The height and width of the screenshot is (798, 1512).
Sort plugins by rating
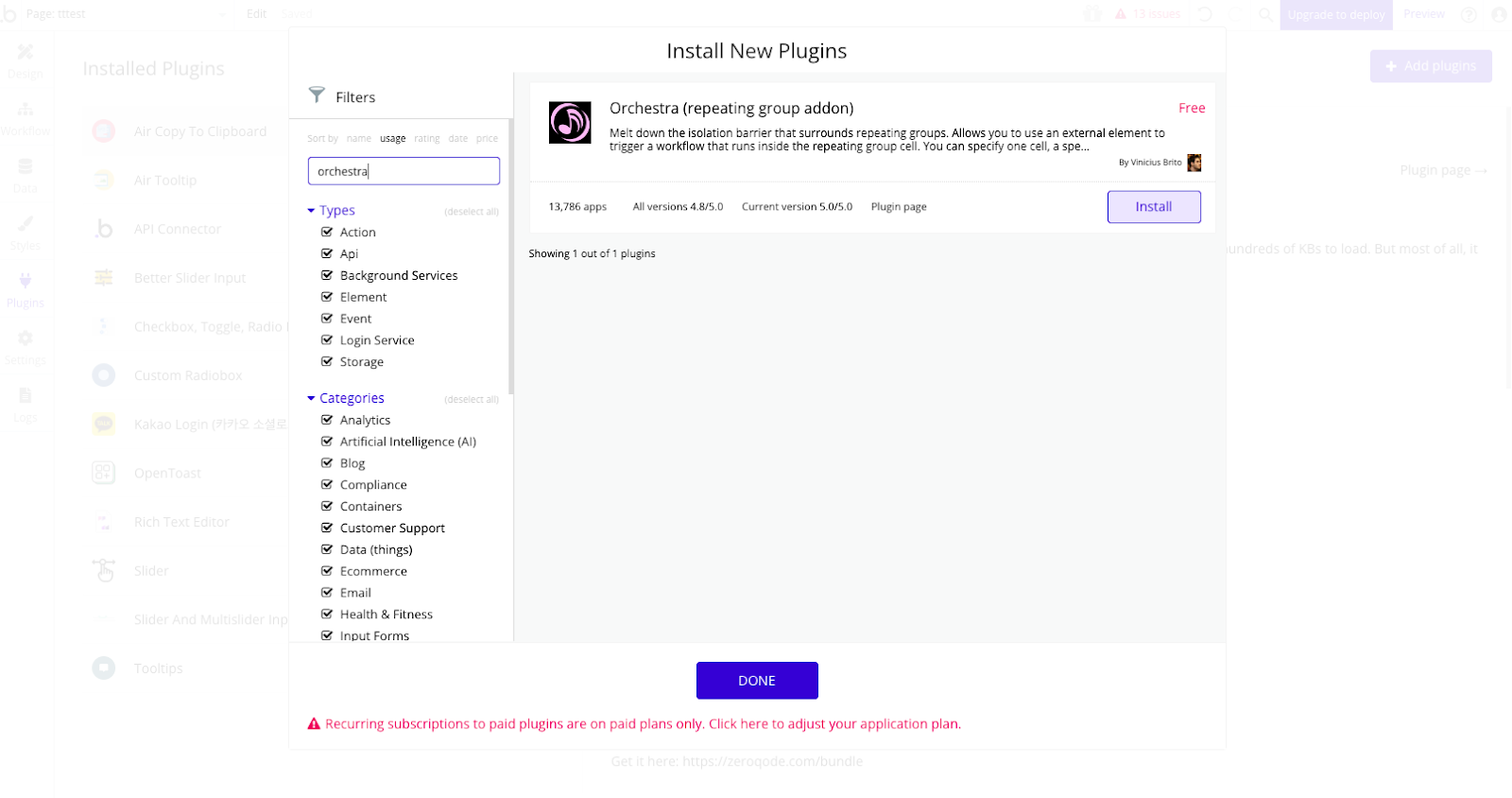click(x=427, y=138)
